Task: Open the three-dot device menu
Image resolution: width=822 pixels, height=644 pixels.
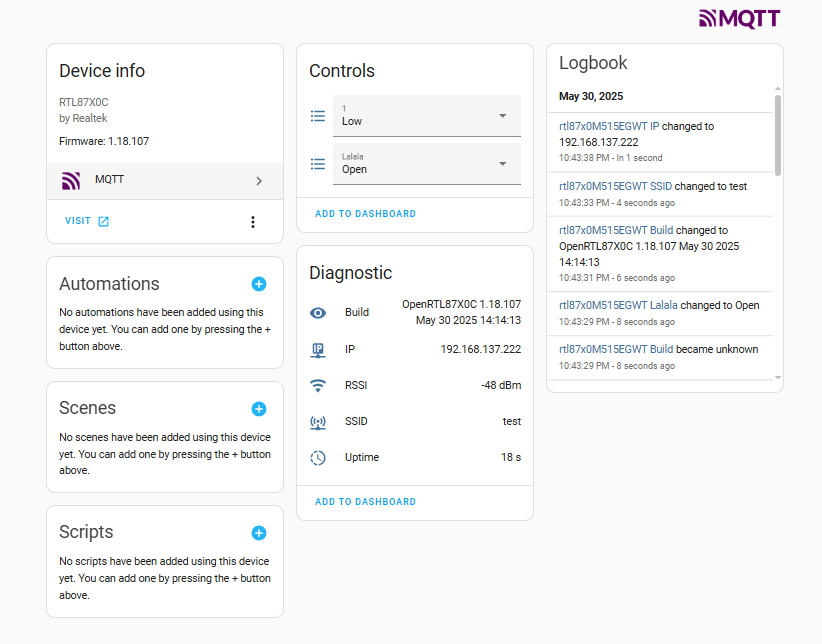Action: [x=253, y=222]
